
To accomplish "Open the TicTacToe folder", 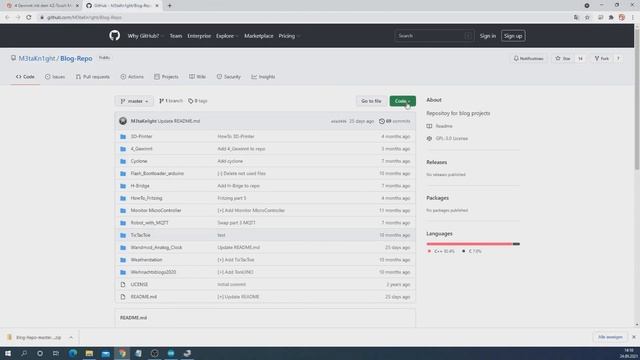I will click(x=140, y=235).
